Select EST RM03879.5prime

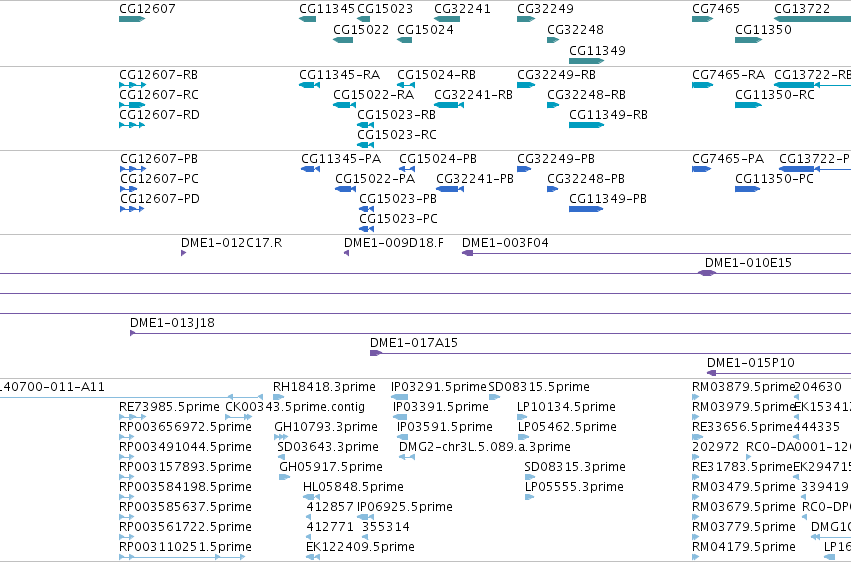tap(696, 398)
